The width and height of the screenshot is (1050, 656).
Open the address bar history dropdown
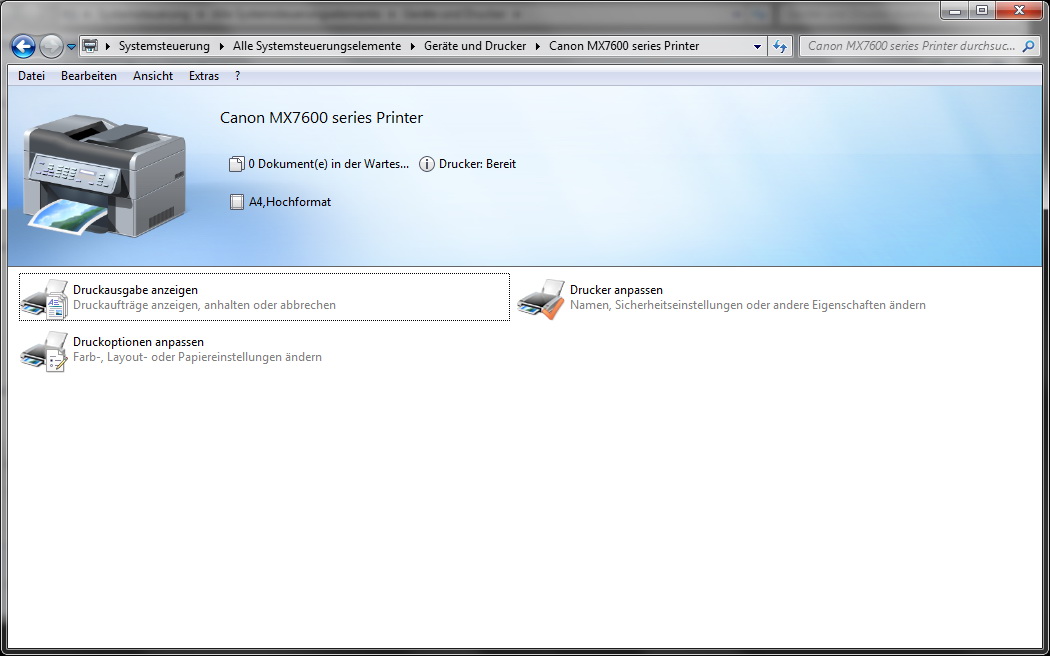point(757,46)
